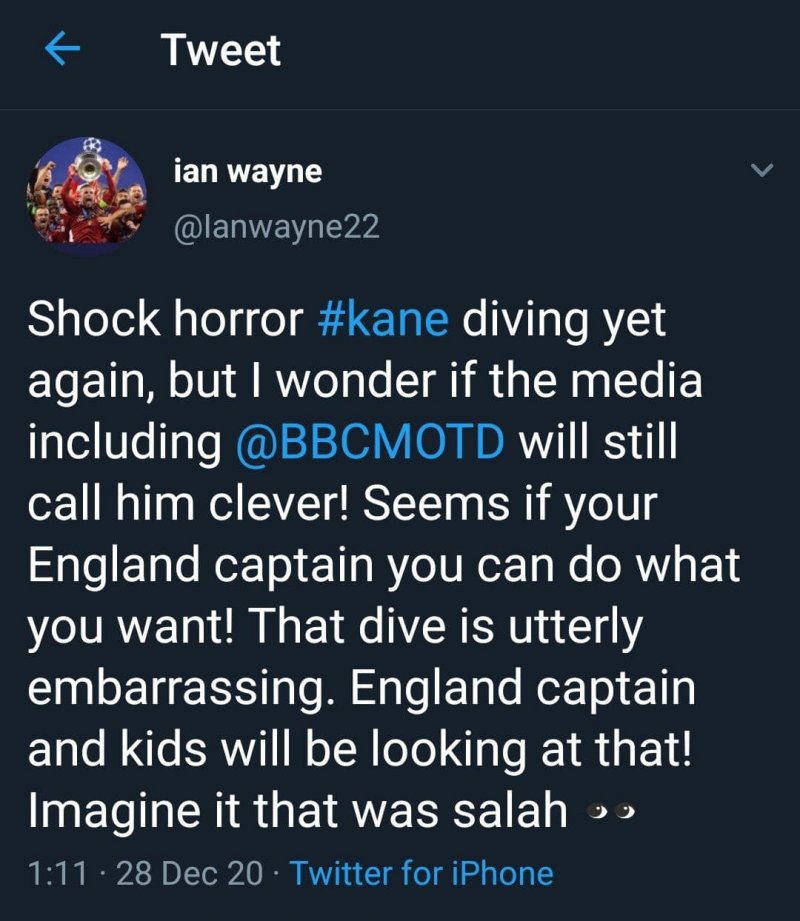The width and height of the screenshot is (800, 921).
Task: Click the "Tweet" header title
Action: pos(221,51)
